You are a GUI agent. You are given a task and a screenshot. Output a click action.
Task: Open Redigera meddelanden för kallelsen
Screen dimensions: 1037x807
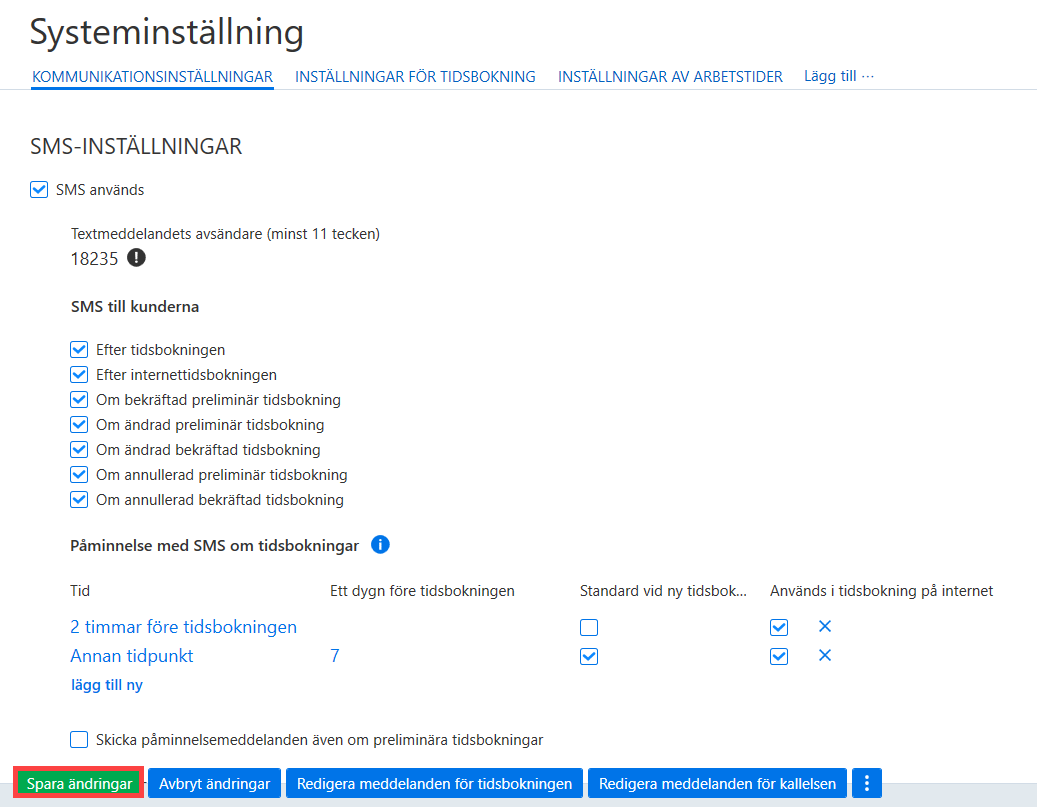717,784
